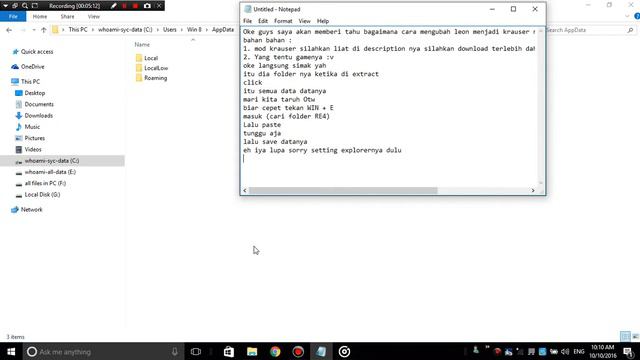This screenshot has height=360, width=640.
Task: Open the red recorder app in taskbar
Action: tap(298, 351)
